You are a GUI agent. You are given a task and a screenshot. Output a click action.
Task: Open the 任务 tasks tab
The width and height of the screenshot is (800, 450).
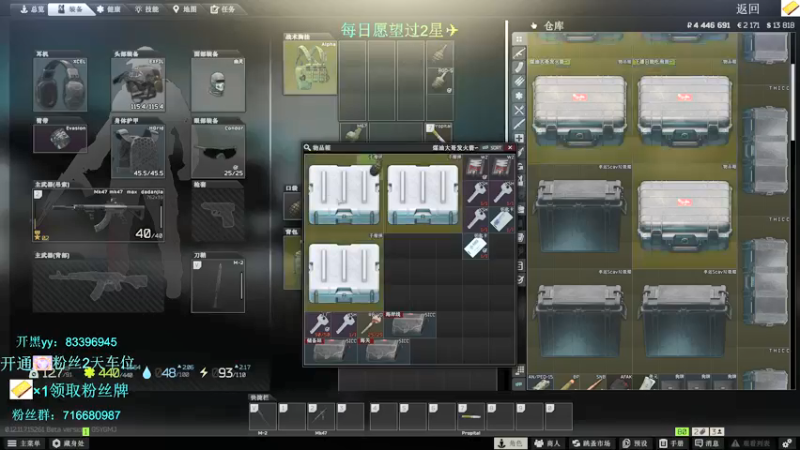pyautogui.click(x=222, y=9)
